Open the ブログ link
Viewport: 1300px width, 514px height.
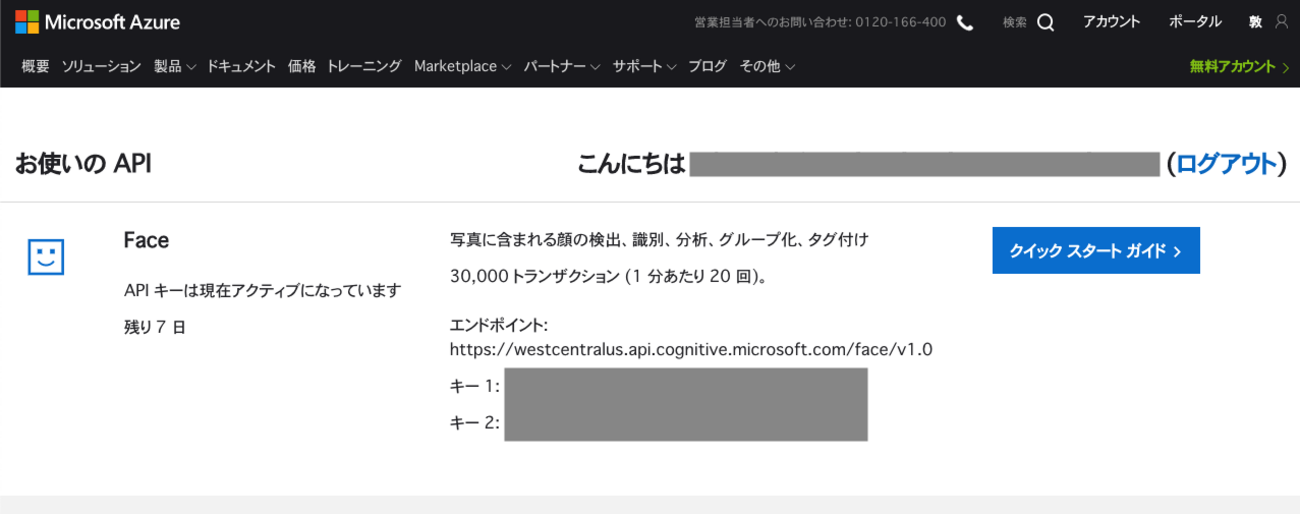click(707, 66)
